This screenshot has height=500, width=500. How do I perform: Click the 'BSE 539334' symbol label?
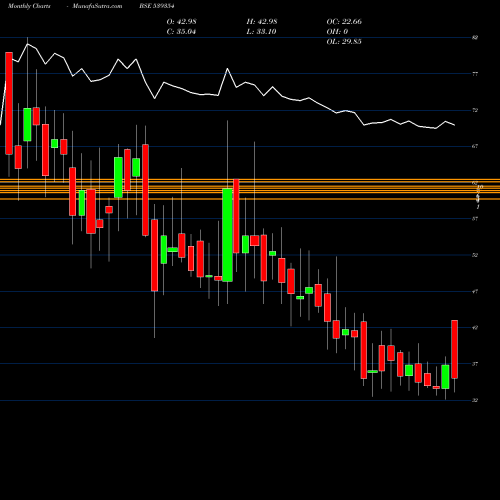click(x=157, y=6)
